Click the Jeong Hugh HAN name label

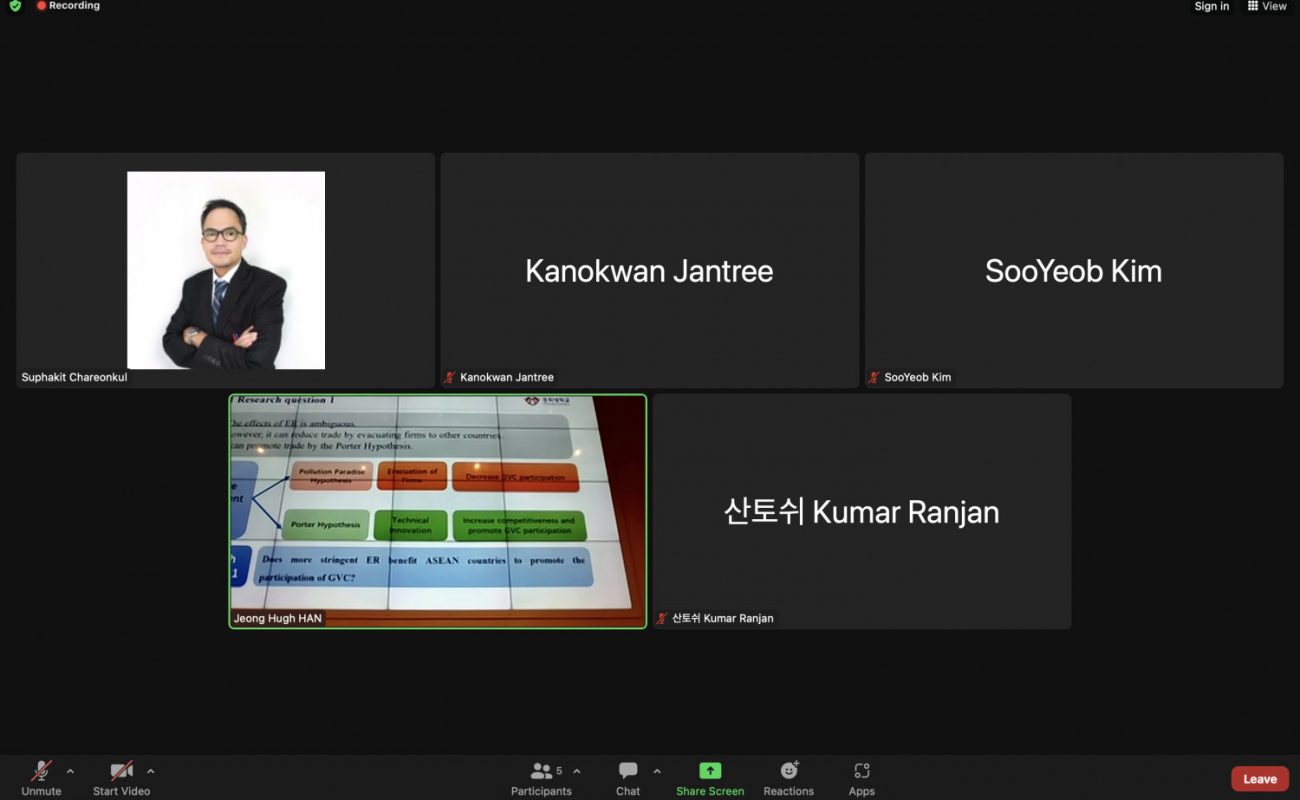click(x=278, y=618)
